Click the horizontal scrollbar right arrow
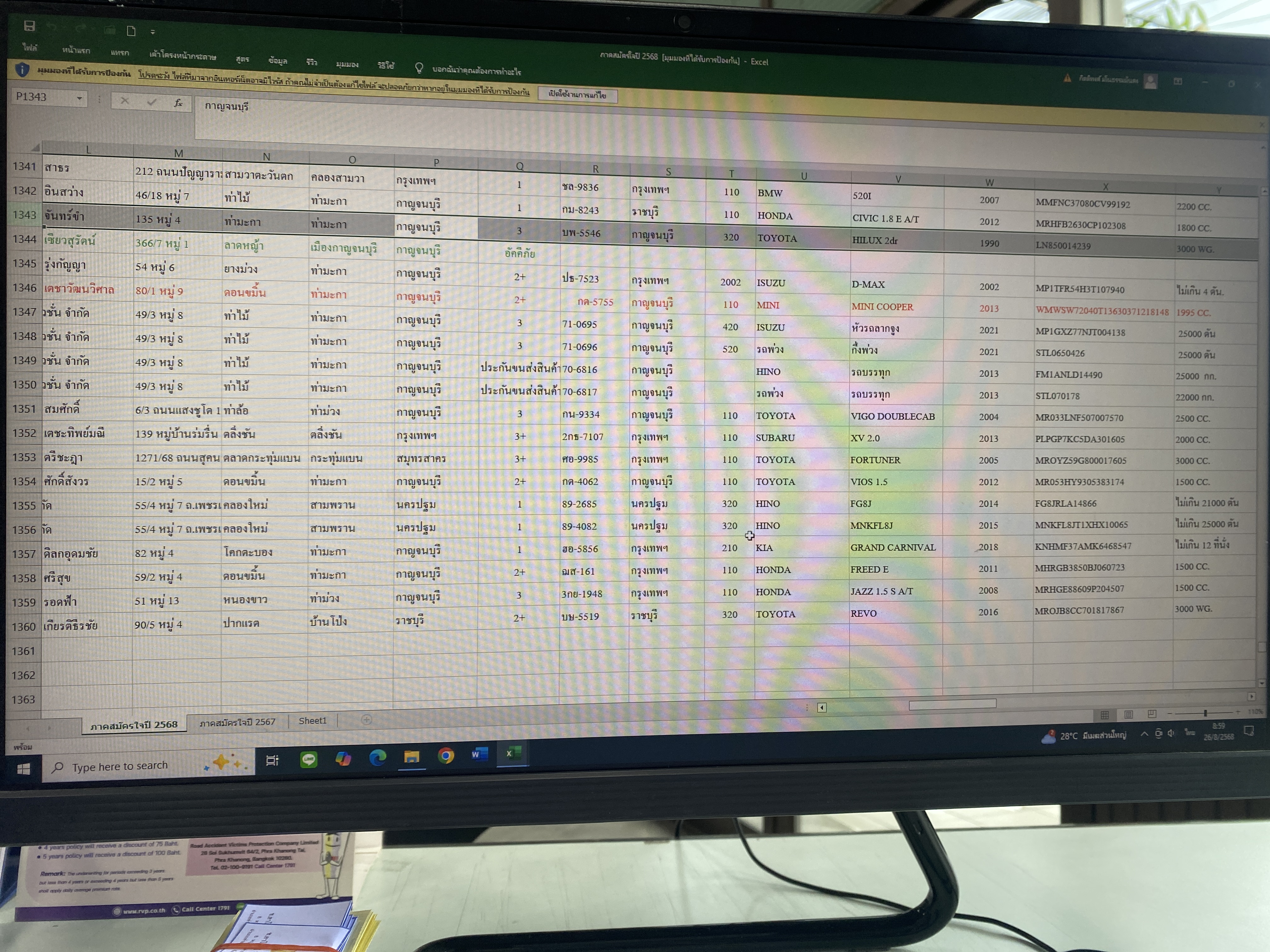The width and height of the screenshot is (1270, 952). coord(1251,697)
